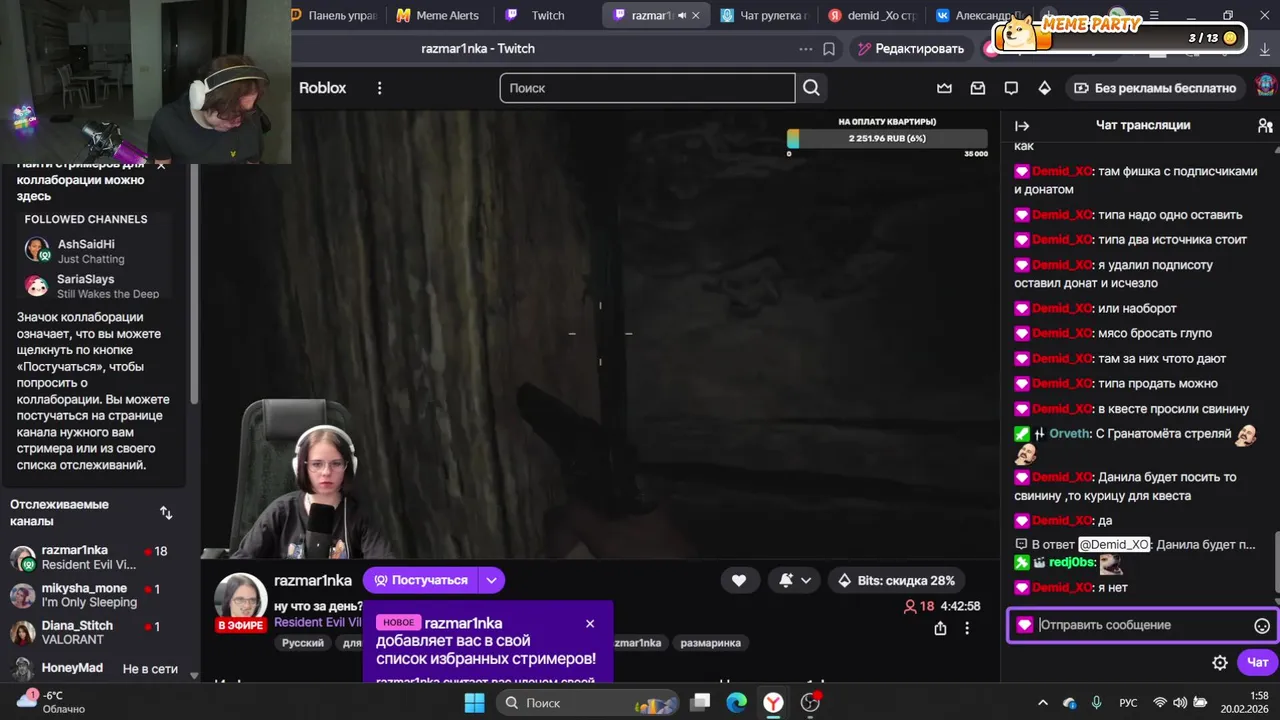The width and height of the screenshot is (1280, 720).
Task: Send message with the Чат button
Action: pos(1257,662)
